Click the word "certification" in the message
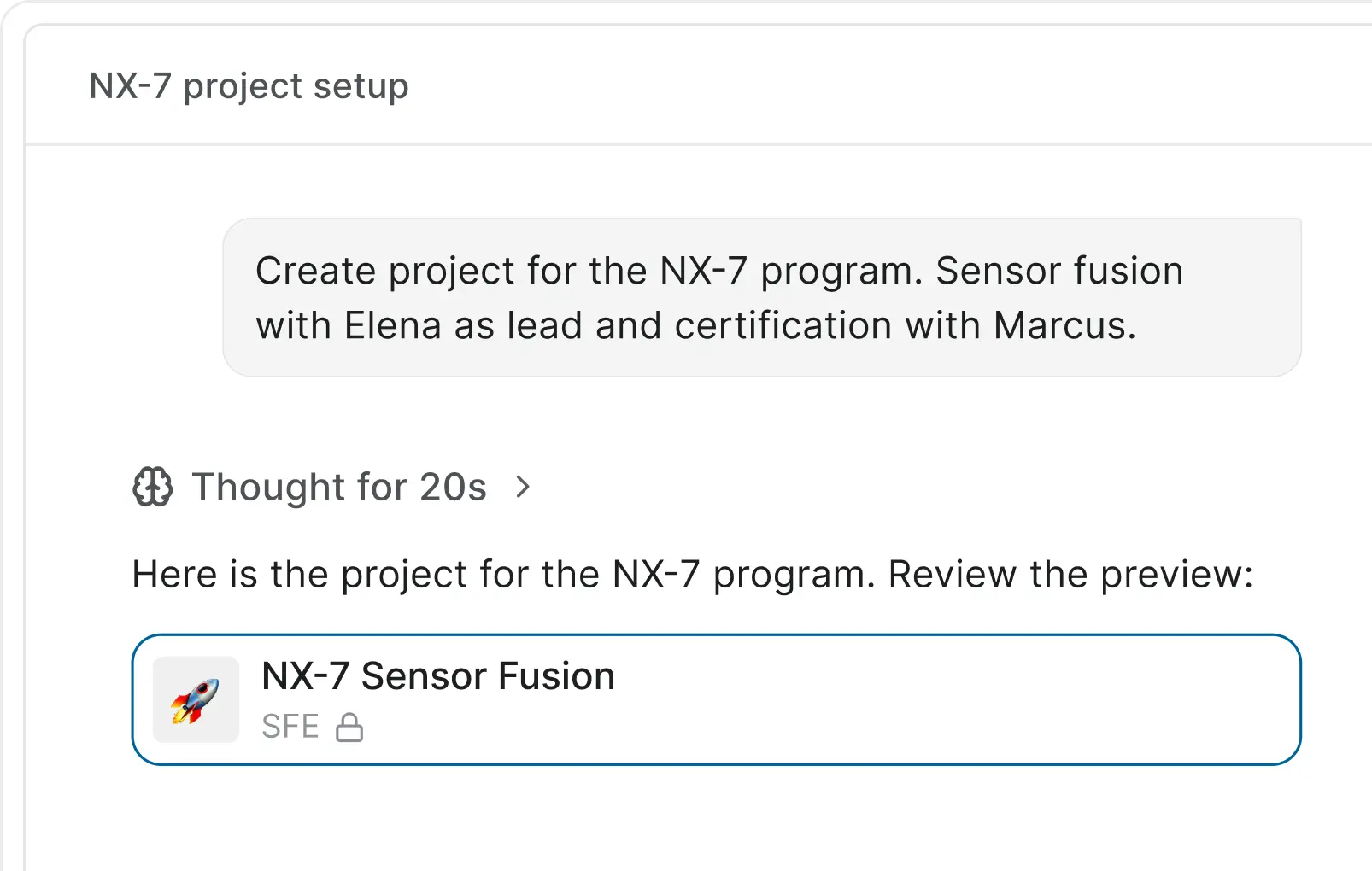This screenshot has height=871, width=1372. coord(783,325)
